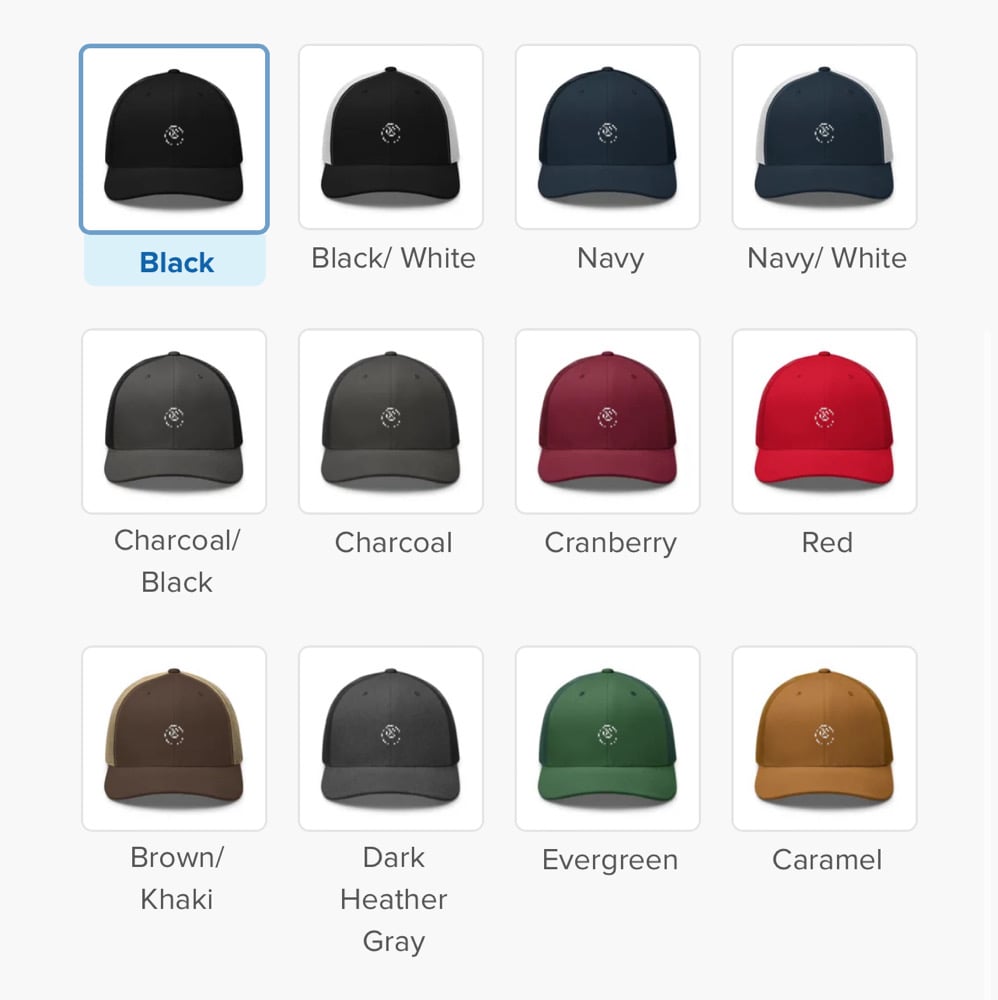The width and height of the screenshot is (998, 1000).
Task: Pick the Navy hat option
Action: [x=608, y=136]
